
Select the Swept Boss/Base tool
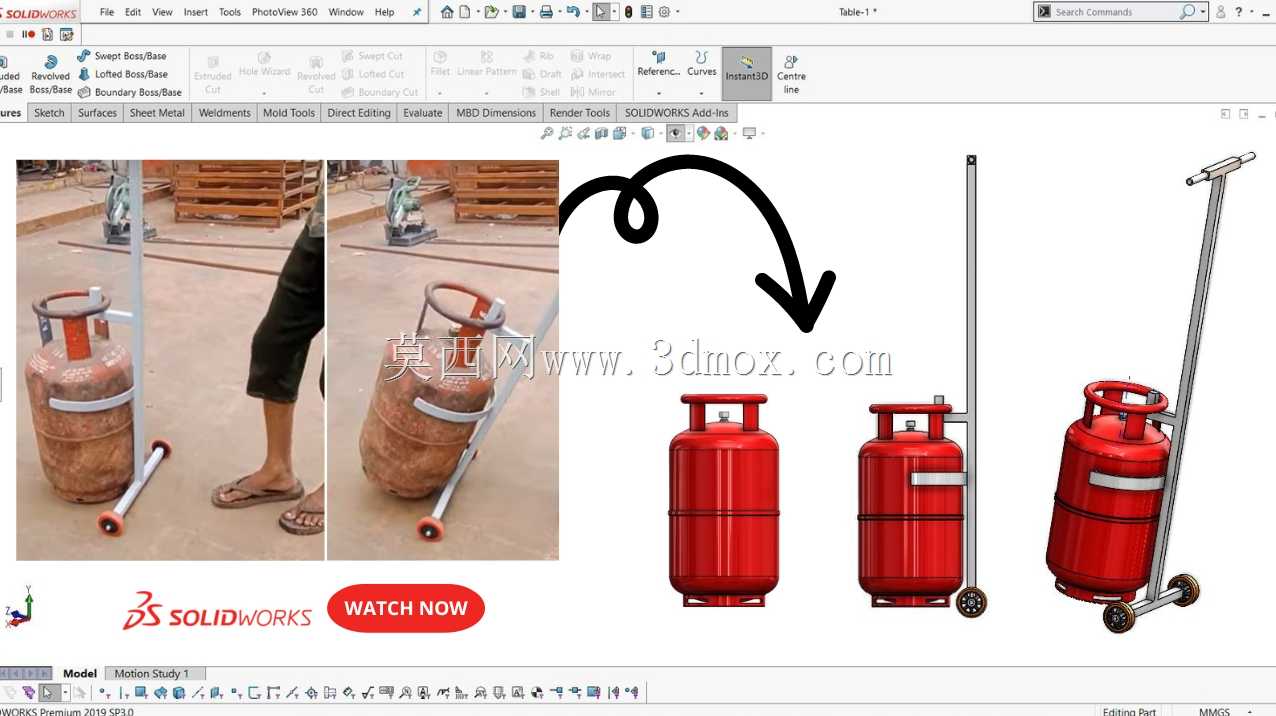coord(122,56)
